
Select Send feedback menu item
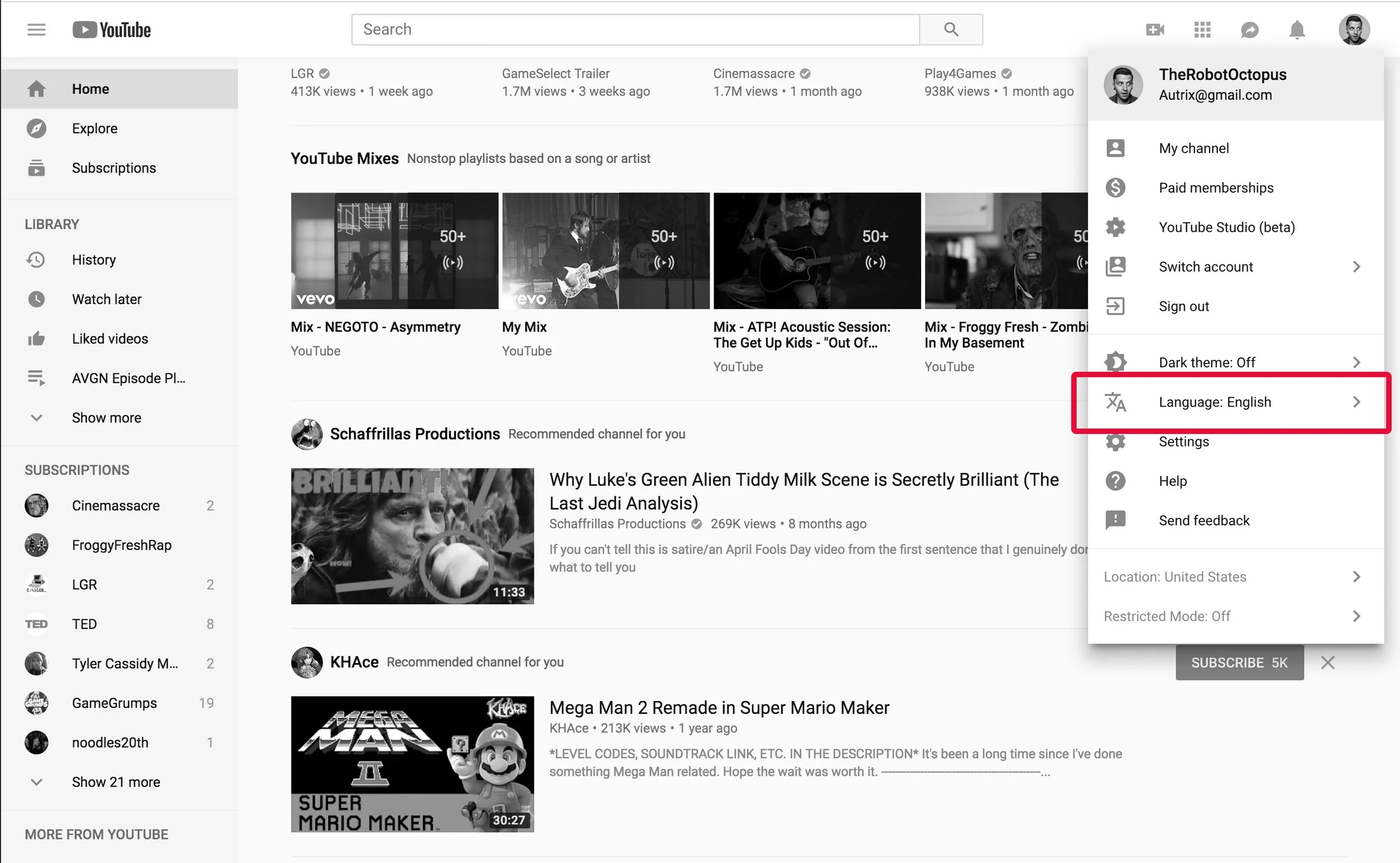point(1235,520)
